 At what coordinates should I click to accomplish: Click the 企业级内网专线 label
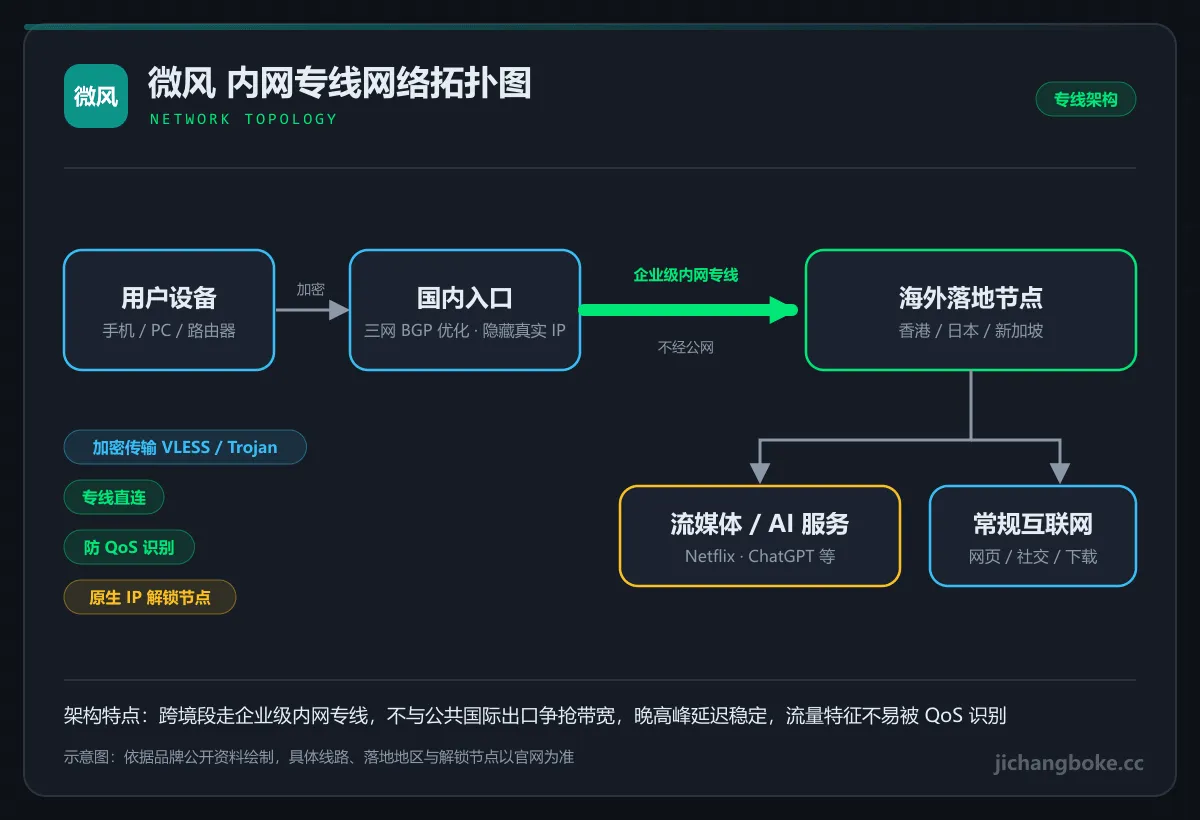(x=686, y=274)
